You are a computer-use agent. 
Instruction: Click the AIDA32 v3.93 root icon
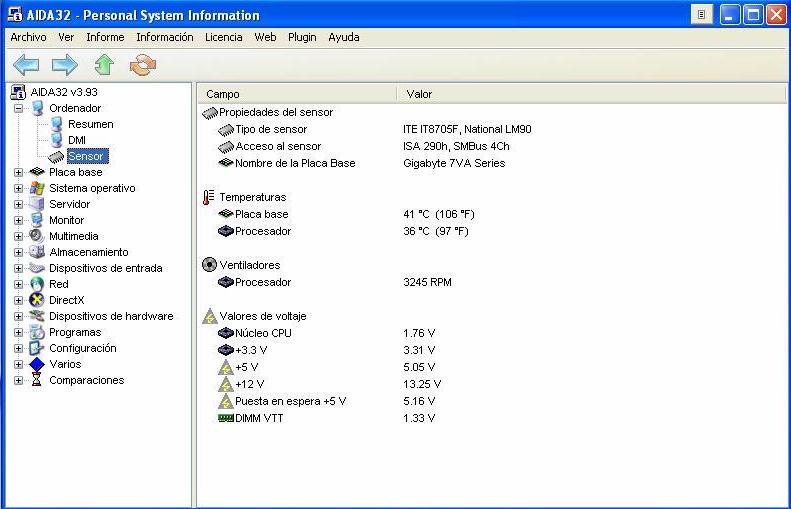coord(18,92)
